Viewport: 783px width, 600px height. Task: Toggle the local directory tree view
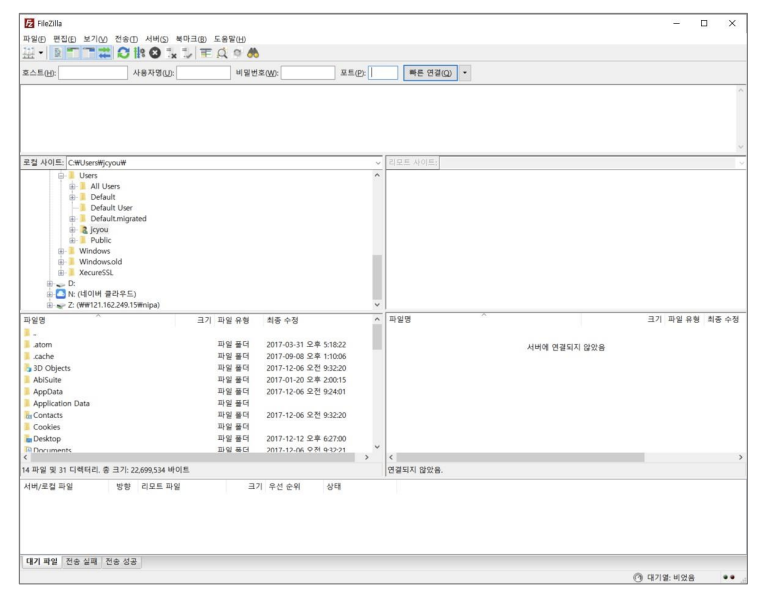tap(73, 53)
